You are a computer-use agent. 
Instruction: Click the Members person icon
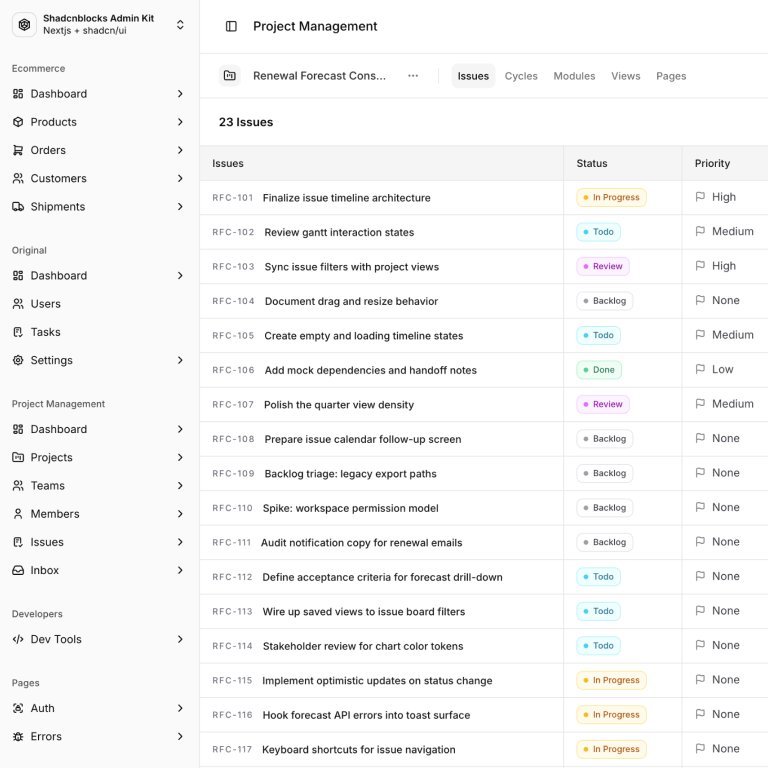18,514
